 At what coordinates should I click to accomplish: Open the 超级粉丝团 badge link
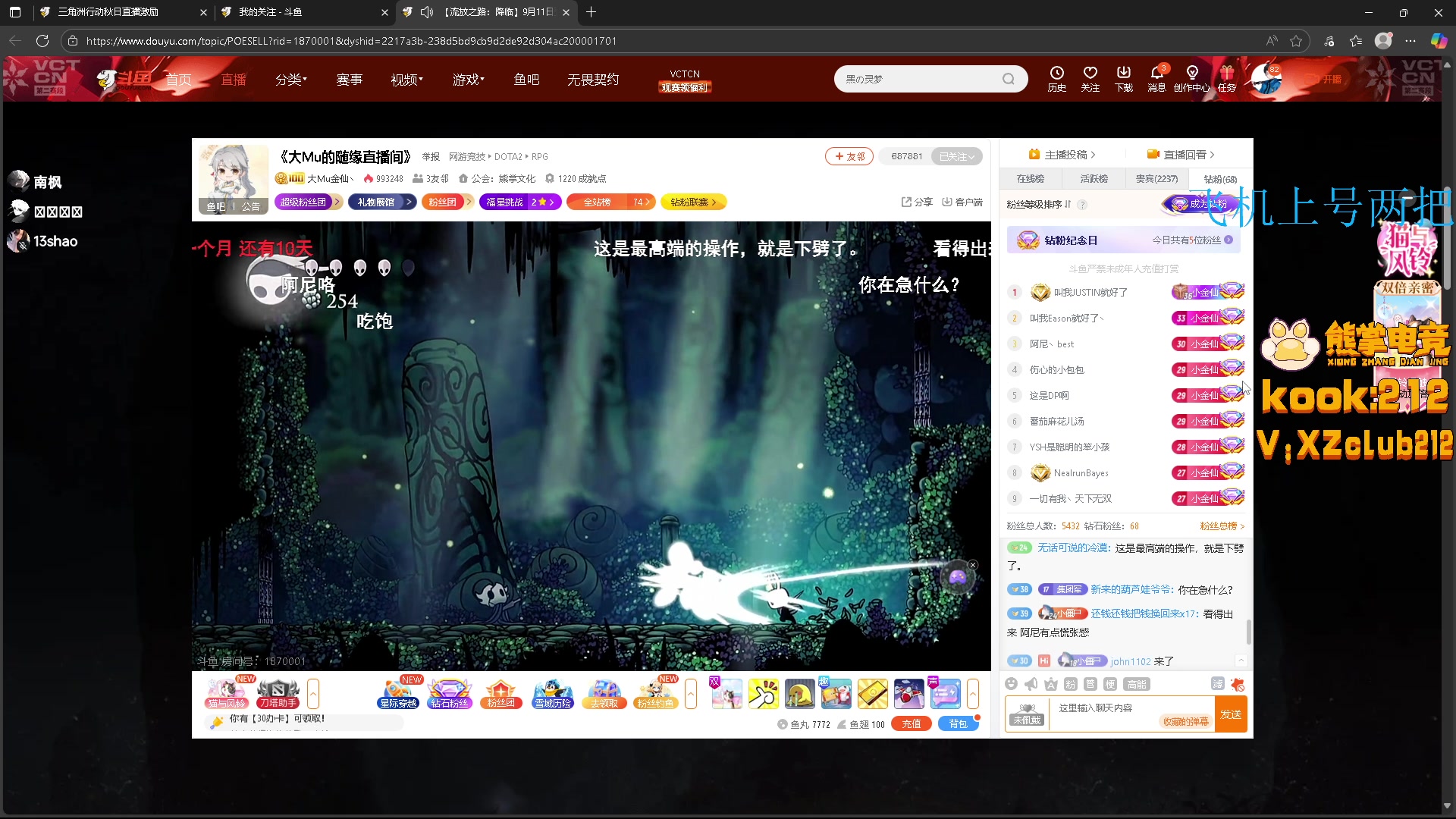[x=308, y=202]
